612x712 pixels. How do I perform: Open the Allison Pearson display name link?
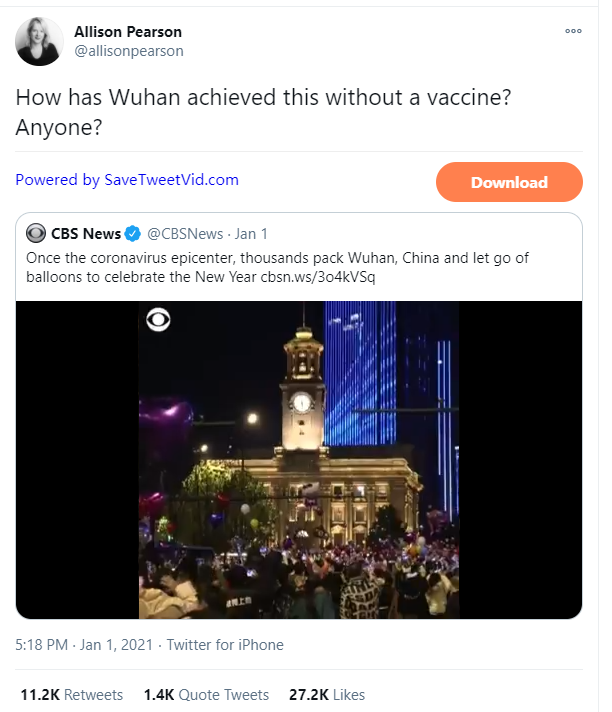click(x=128, y=31)
